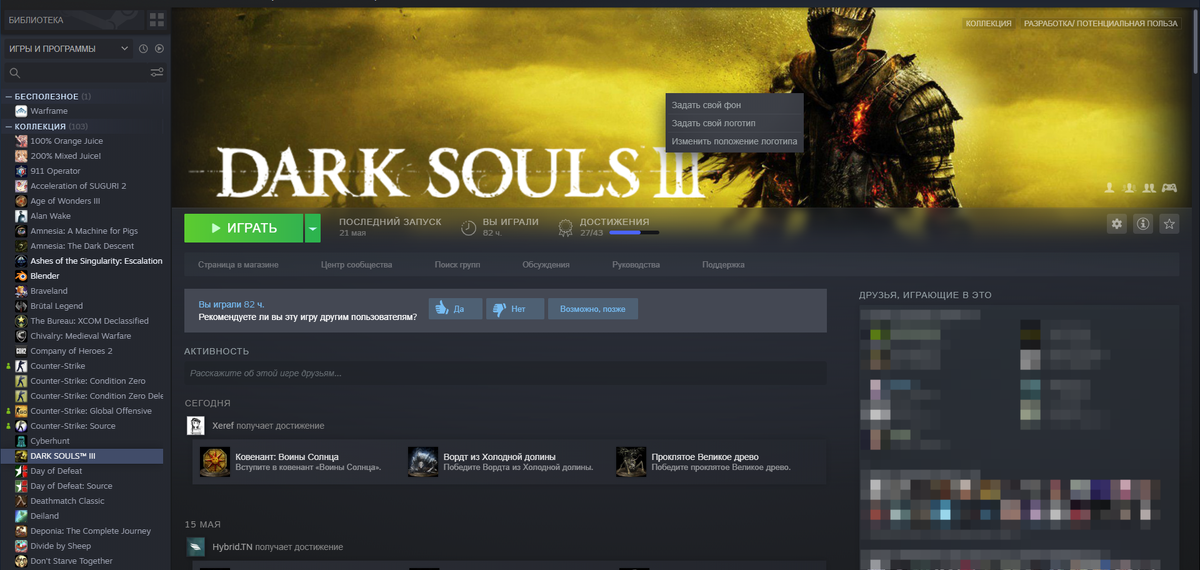This screenshot has width=1200, height=570.
Task: Click Проклятое Великое древо achievement icon
Action: (x=631, y=462)
